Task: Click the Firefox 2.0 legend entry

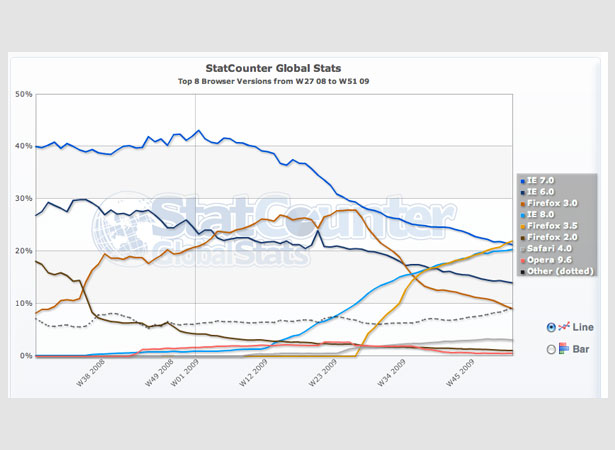Action: click(549, 237)
